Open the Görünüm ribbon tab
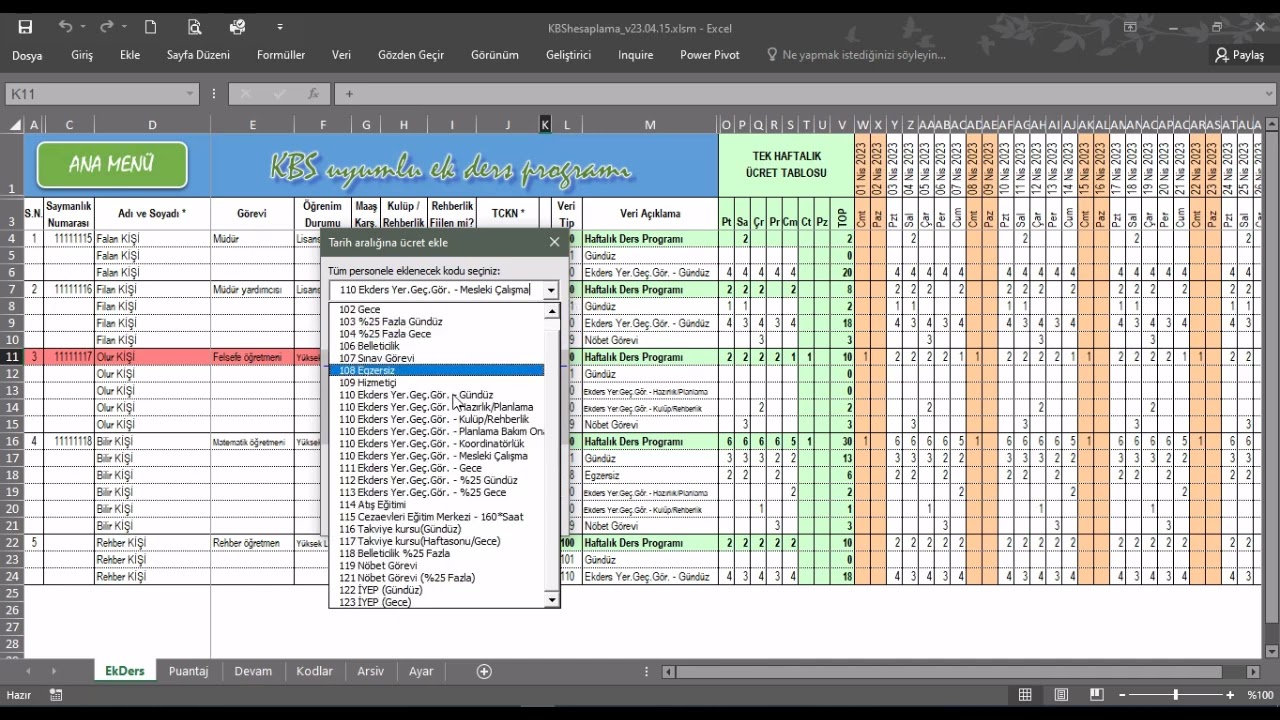 point(495,55)
